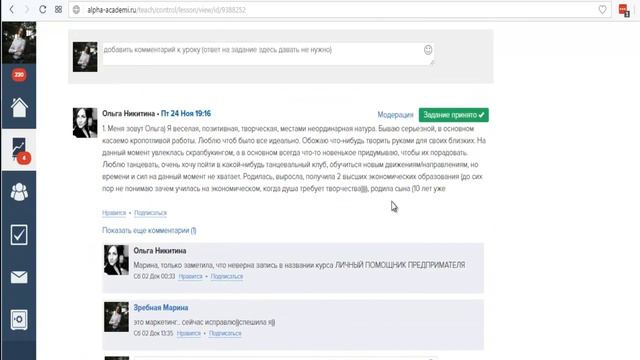This screenshot has width=640, height=360.
Task: Bookmark page with the heart icon
Action: pyautogui.click(x=602, y=10)
